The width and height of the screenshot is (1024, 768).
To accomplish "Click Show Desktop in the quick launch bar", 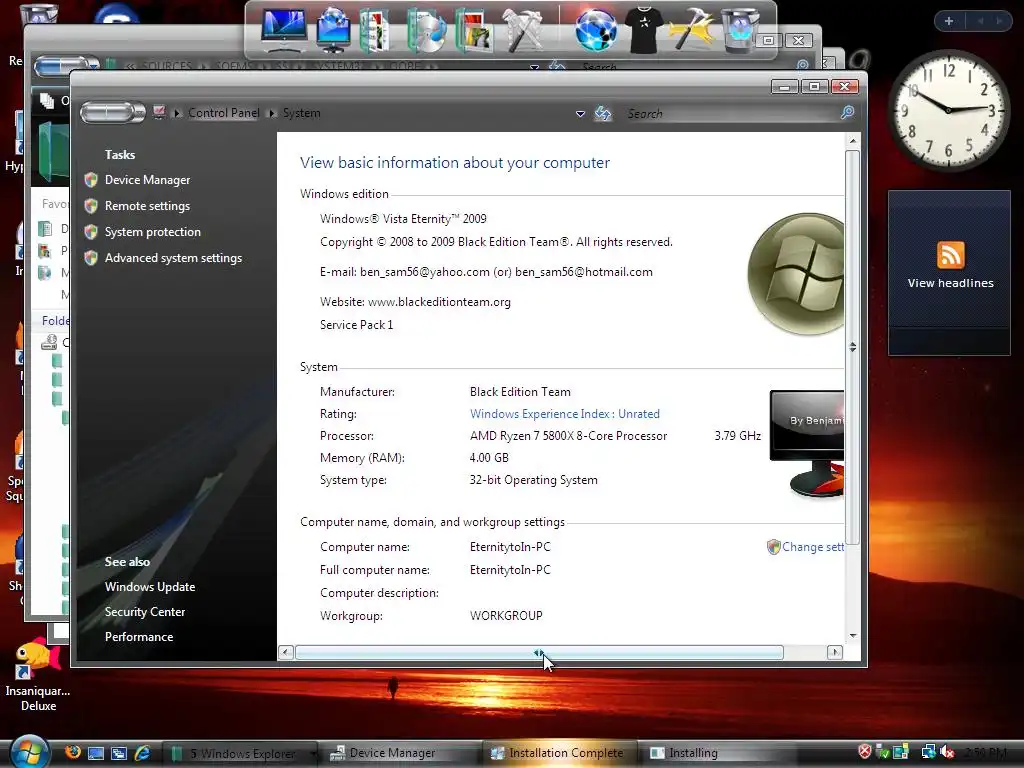I will tap(96, 753).
